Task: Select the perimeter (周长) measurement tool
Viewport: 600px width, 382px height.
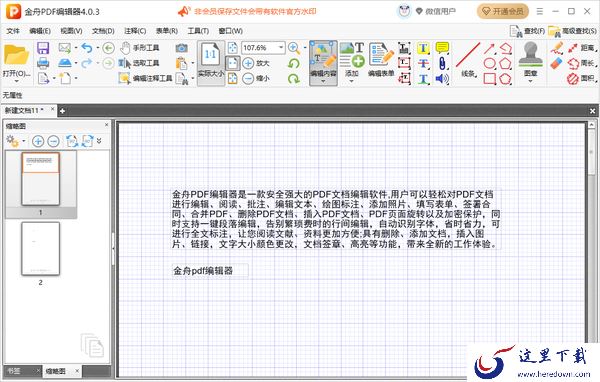Action: point(582,63)
